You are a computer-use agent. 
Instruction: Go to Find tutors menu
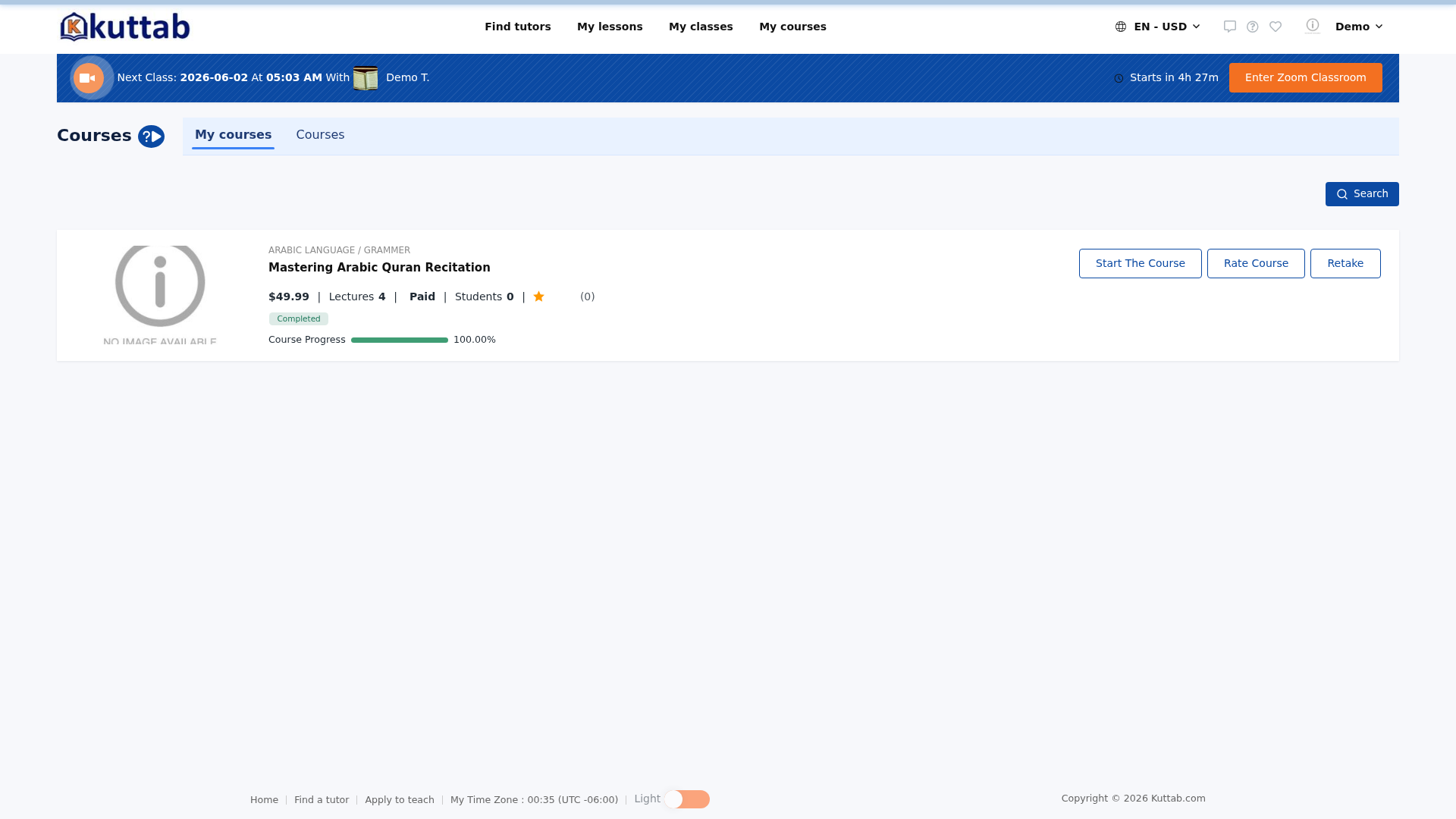[518, 27]
